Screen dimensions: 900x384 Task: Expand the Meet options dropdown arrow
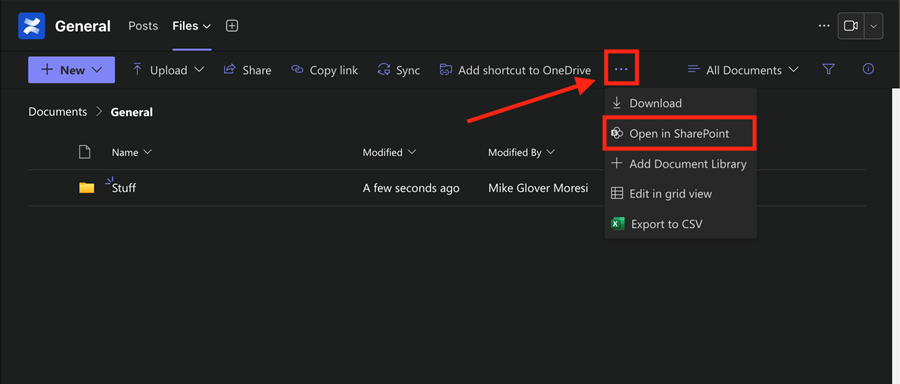coord(874,26)
